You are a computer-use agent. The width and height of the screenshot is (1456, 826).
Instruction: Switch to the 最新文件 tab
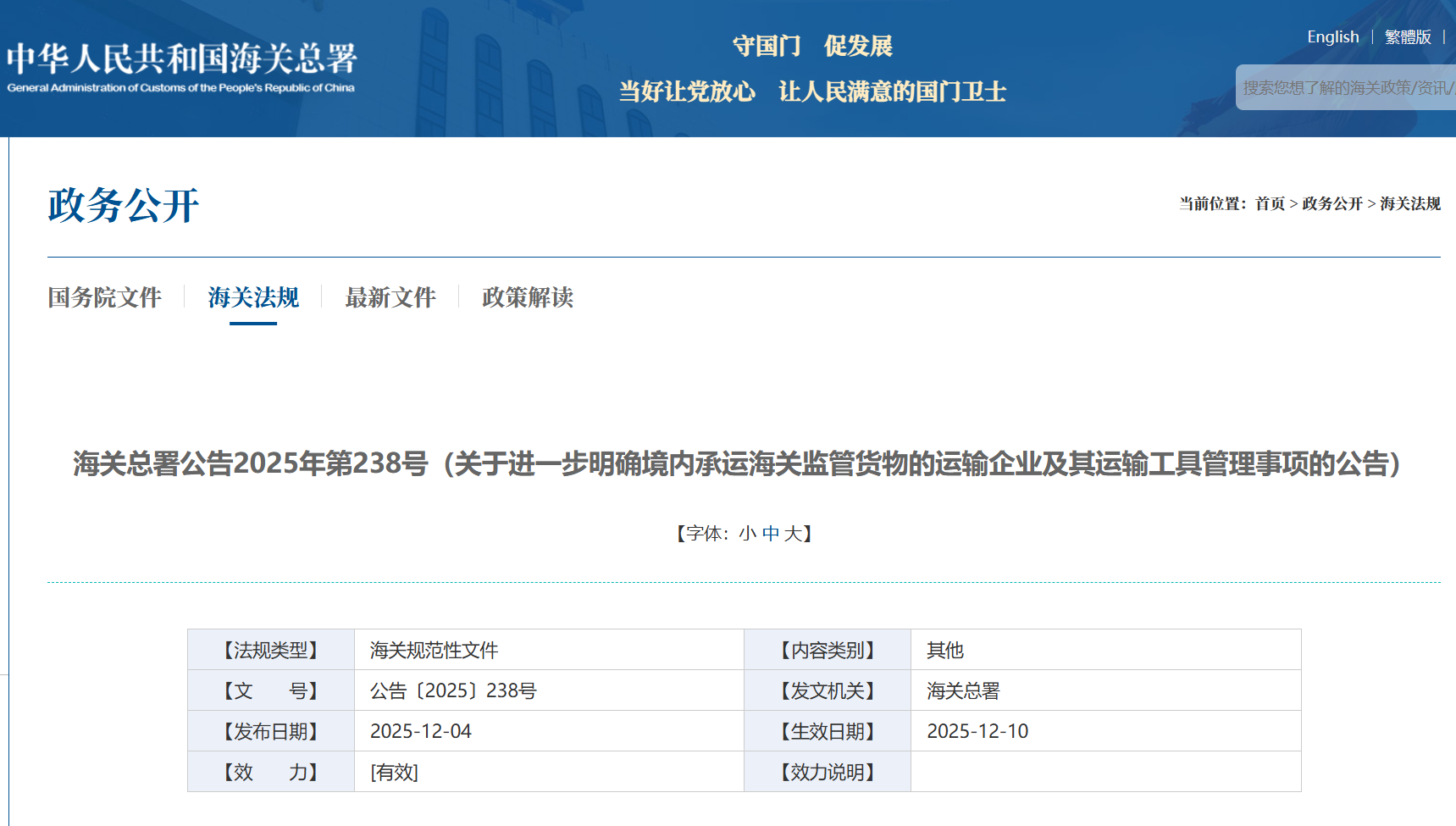[390, 297]
